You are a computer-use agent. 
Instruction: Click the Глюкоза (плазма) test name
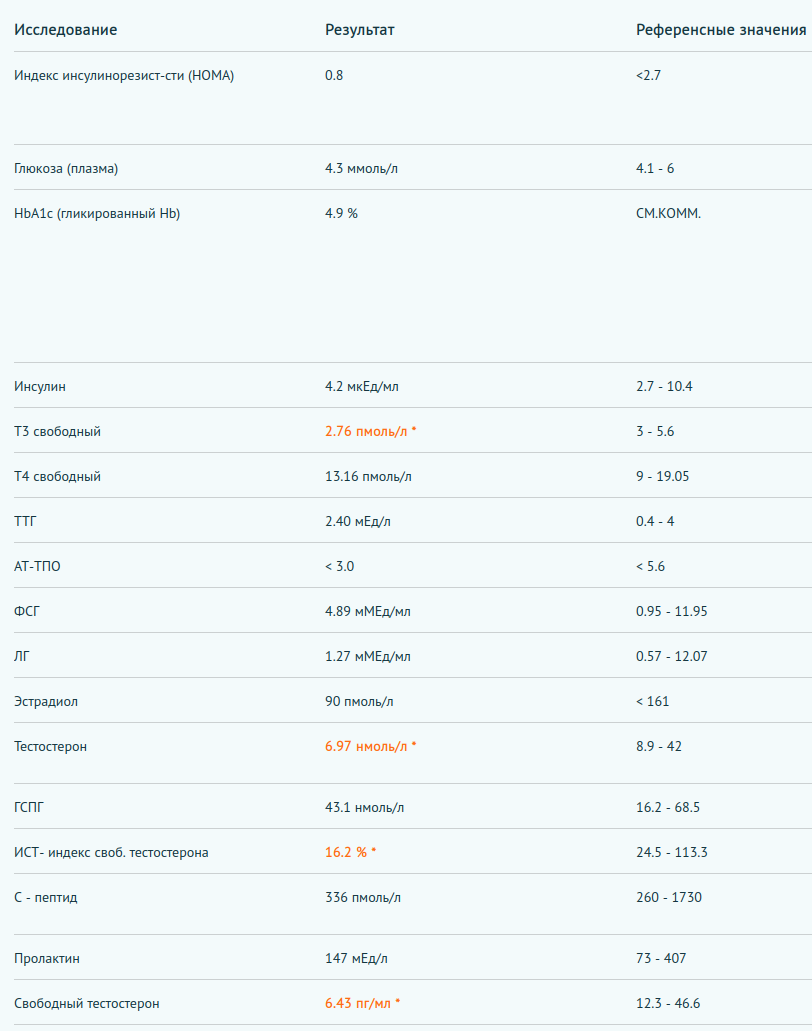tap(66, 168)
